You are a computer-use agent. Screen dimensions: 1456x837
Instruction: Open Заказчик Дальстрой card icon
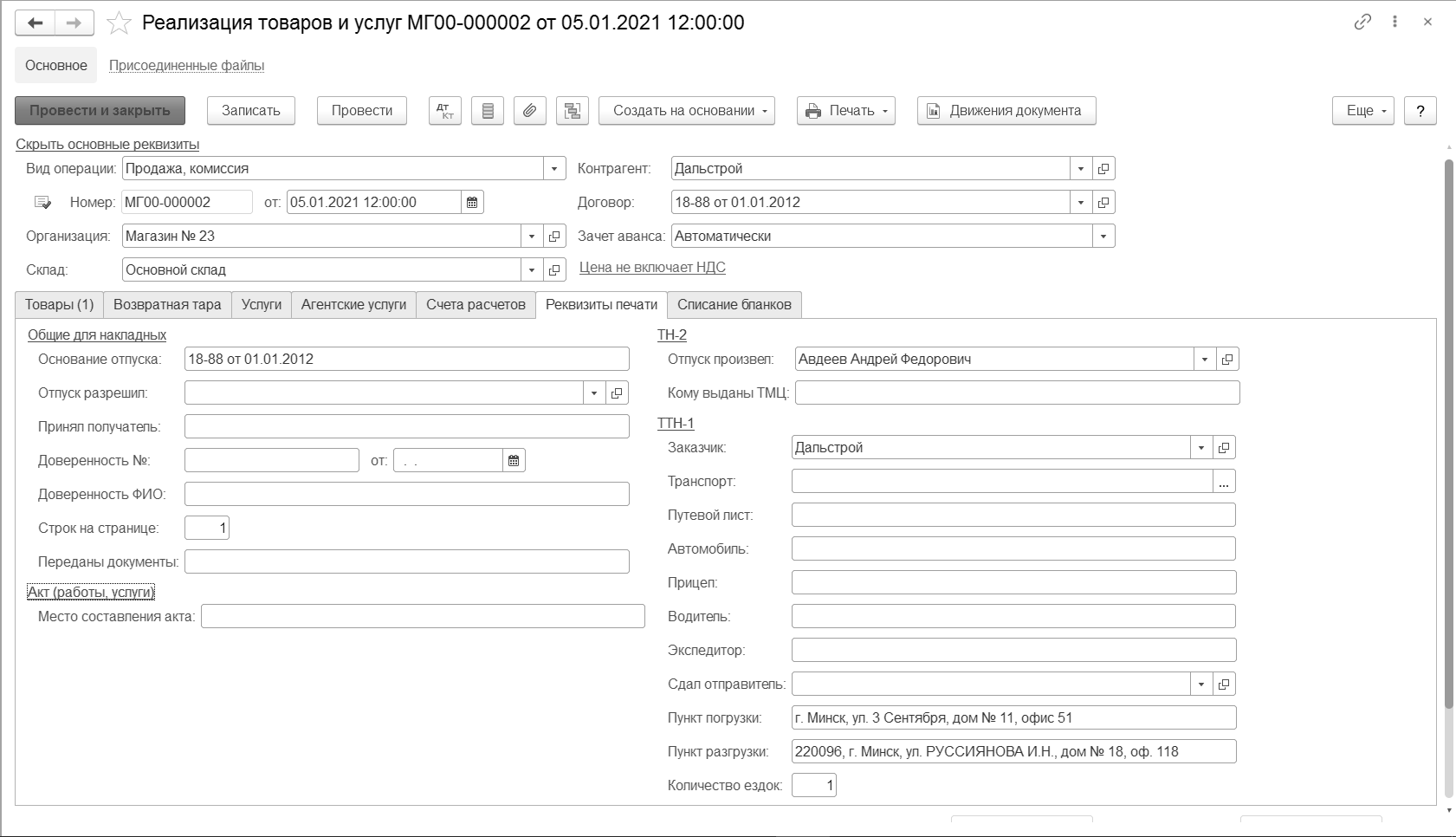pos(1224,447)
